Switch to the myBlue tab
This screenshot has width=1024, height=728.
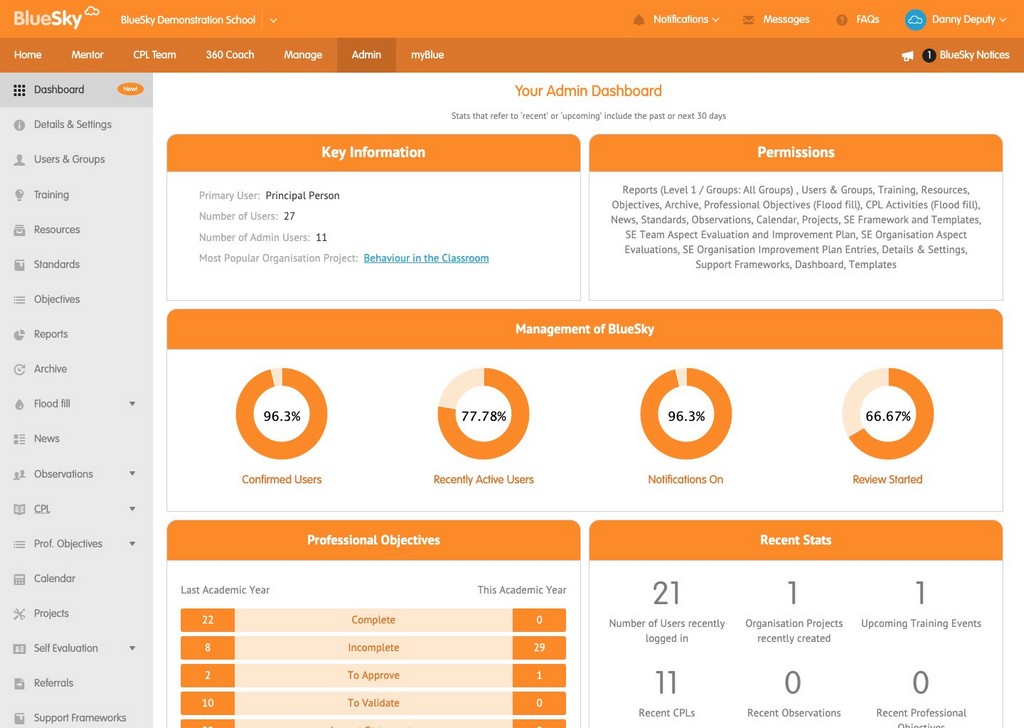pos(427,55)
